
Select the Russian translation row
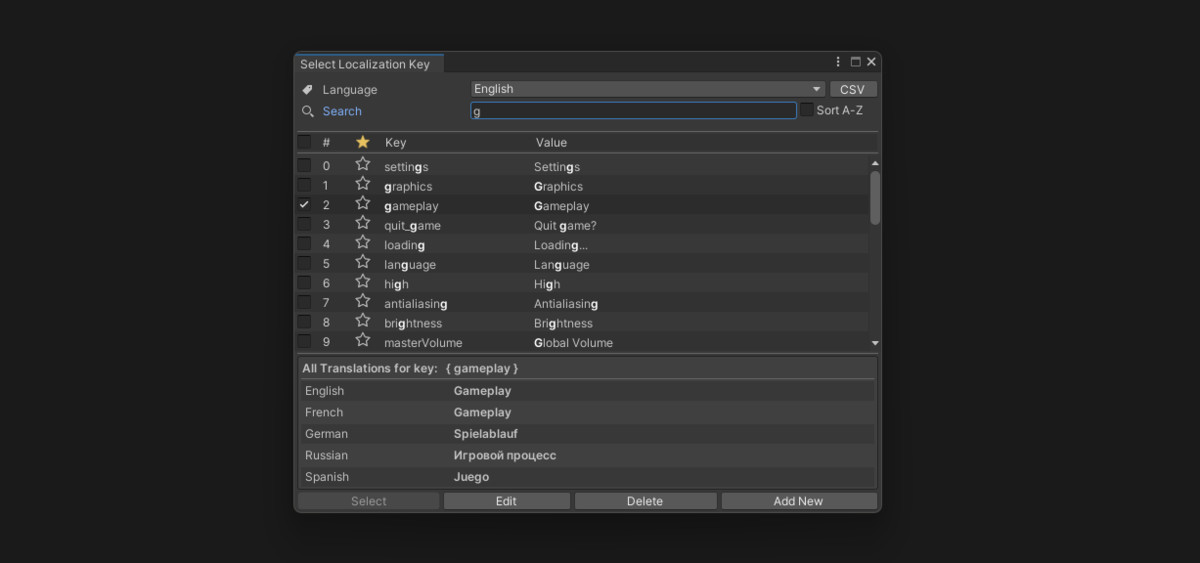coord(587,455)
